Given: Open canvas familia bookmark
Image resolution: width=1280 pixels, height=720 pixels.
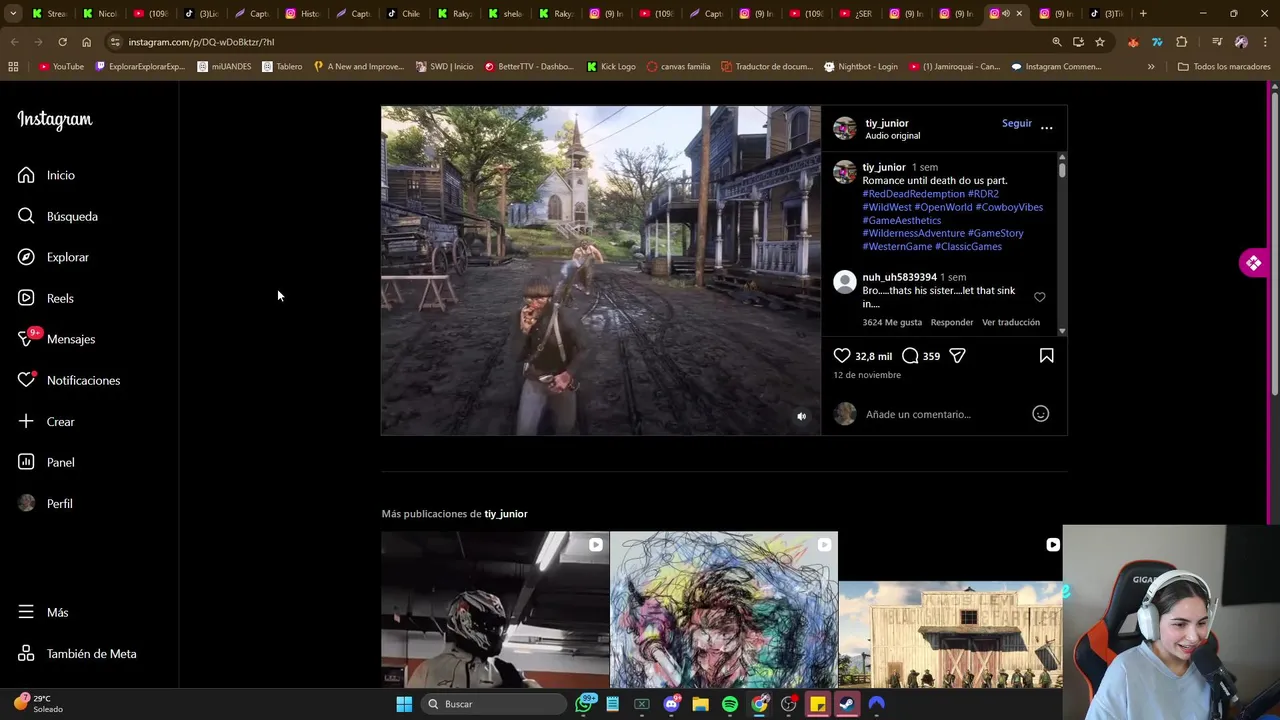Looking at the screenshot, I should (x=678, y=66).
